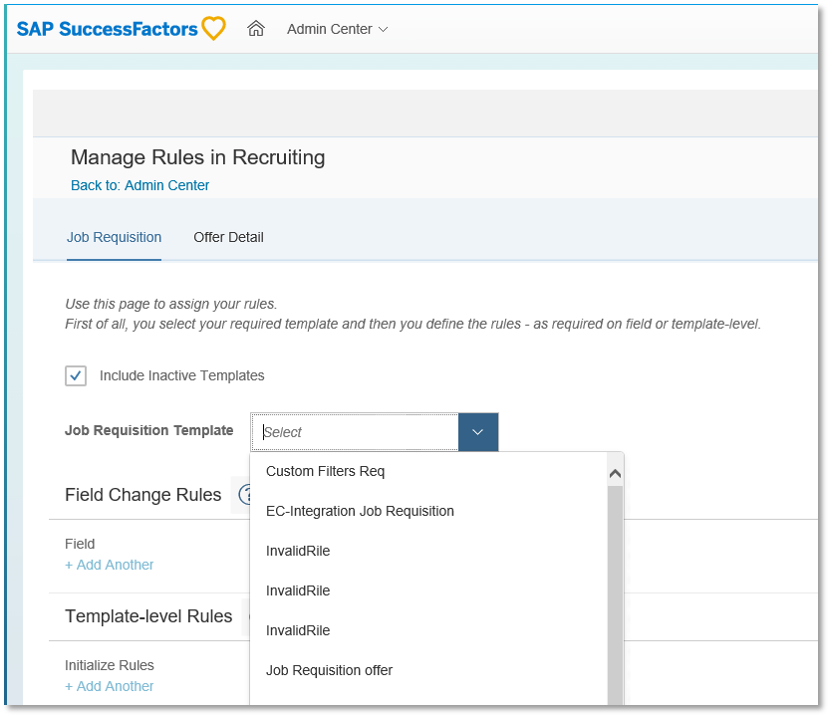The image size is (830, 717).
Task: Open help icon beside Field Change Rules
Action: [x=245, y=494]
